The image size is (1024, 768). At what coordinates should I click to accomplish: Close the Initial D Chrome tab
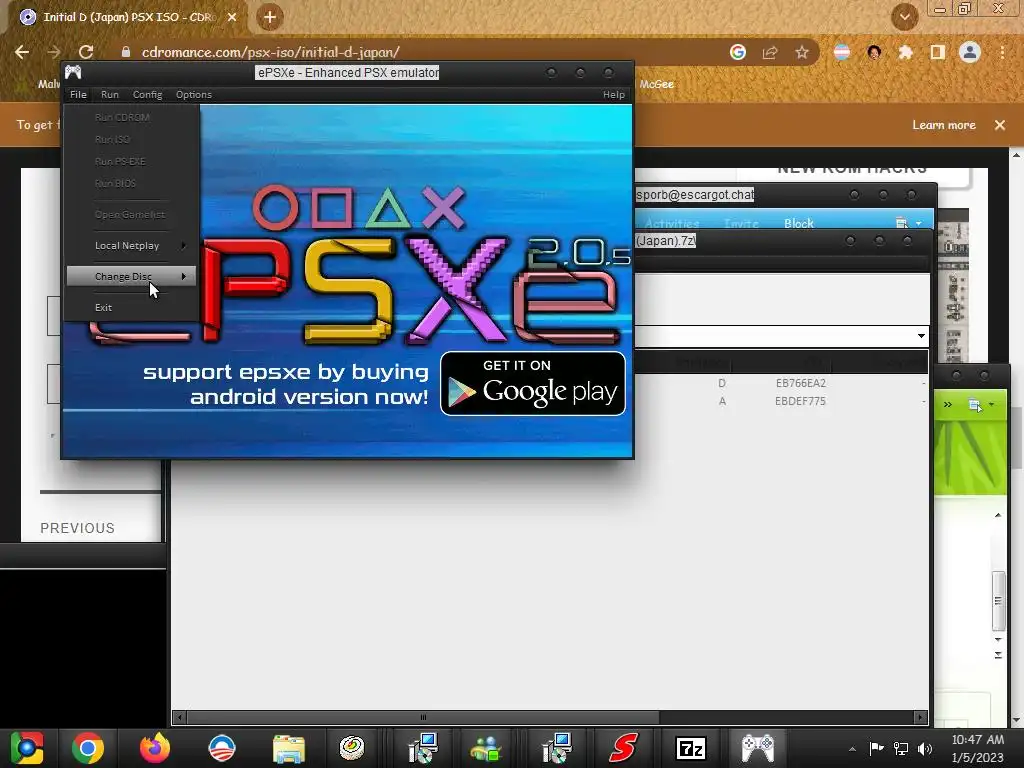coord(232,17)
